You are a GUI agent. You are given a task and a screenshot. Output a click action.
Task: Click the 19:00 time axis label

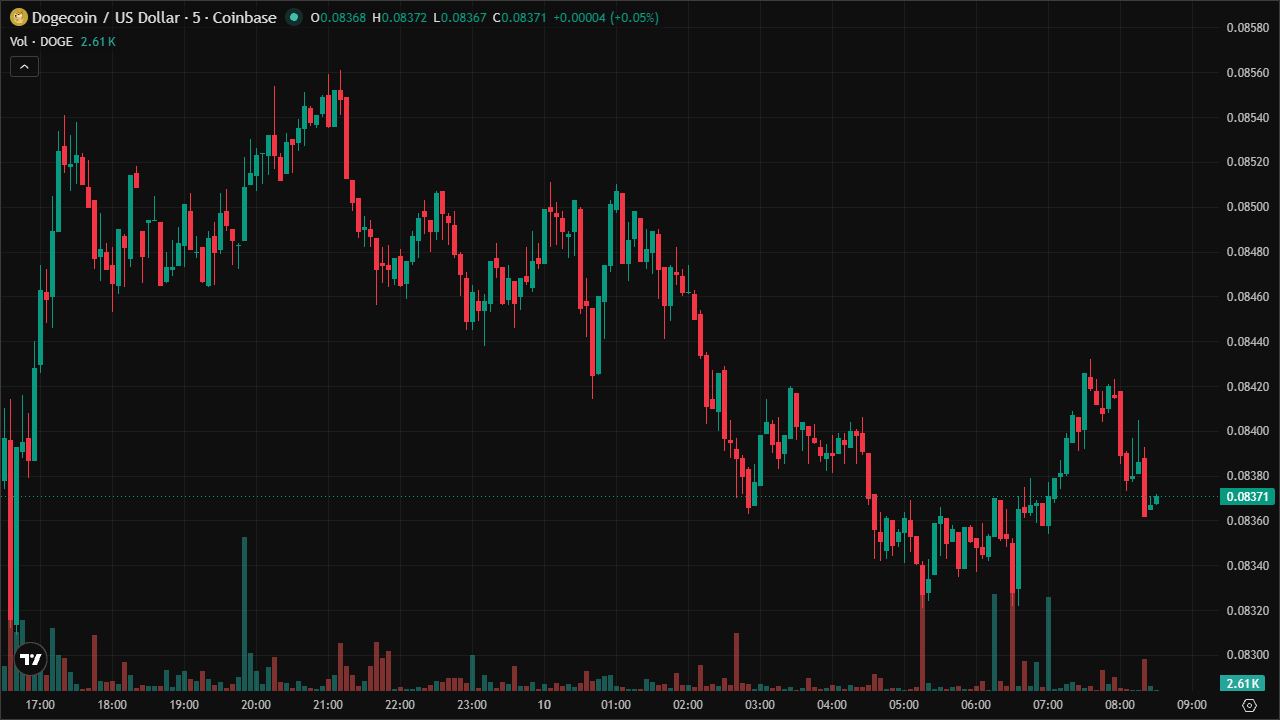pyautogui.click(x=184, y=705)
